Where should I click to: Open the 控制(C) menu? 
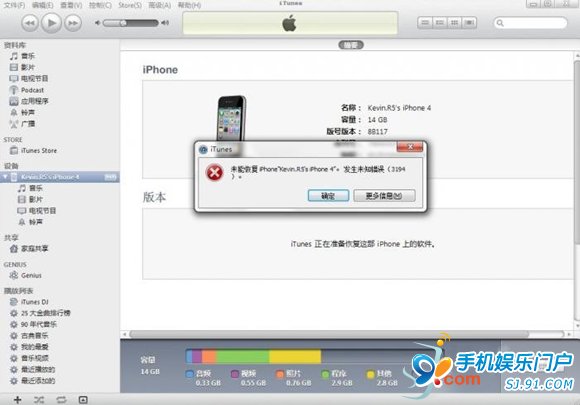100,5
